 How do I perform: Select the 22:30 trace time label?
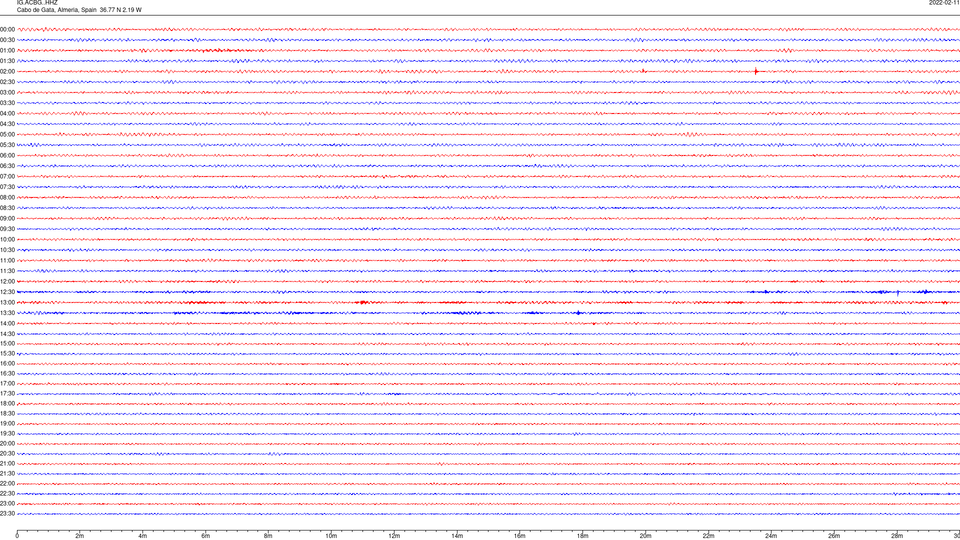point(7,493)
